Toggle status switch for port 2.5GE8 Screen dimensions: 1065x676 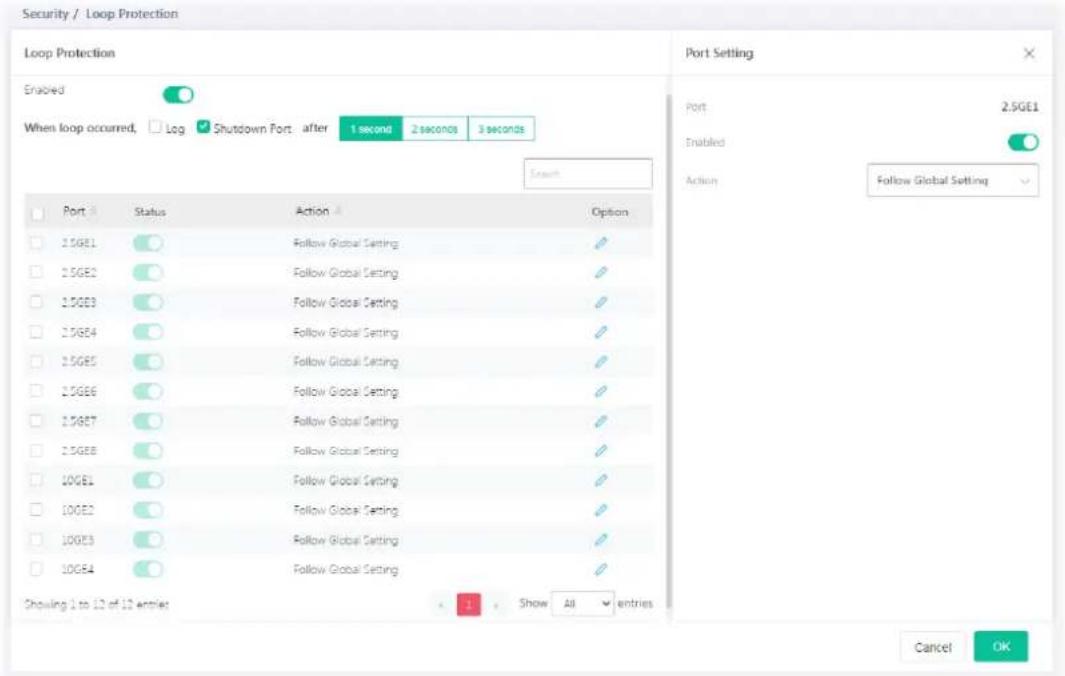pos(147,451)
